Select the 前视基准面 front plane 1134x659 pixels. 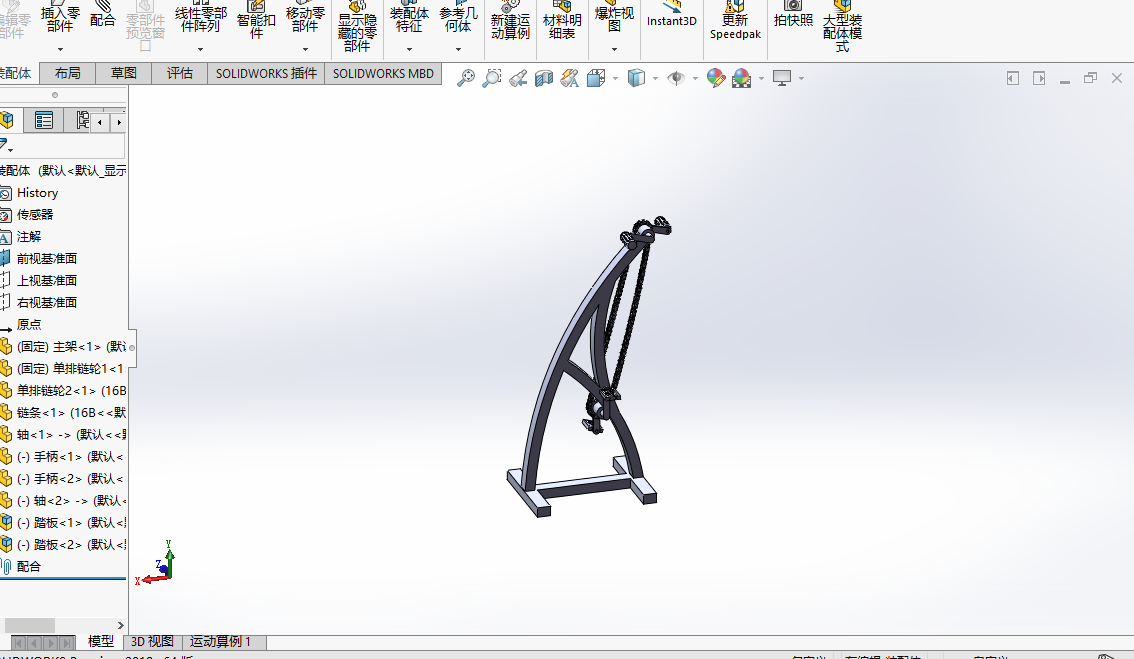[x=47, y=259]
